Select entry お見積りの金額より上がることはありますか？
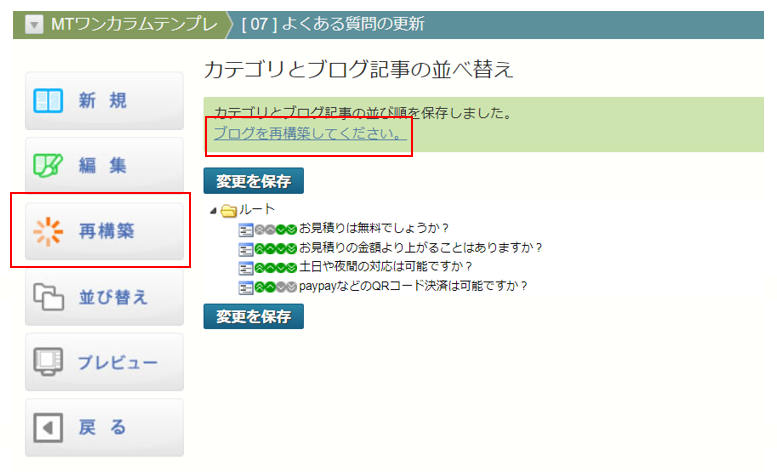 [421, 247]
